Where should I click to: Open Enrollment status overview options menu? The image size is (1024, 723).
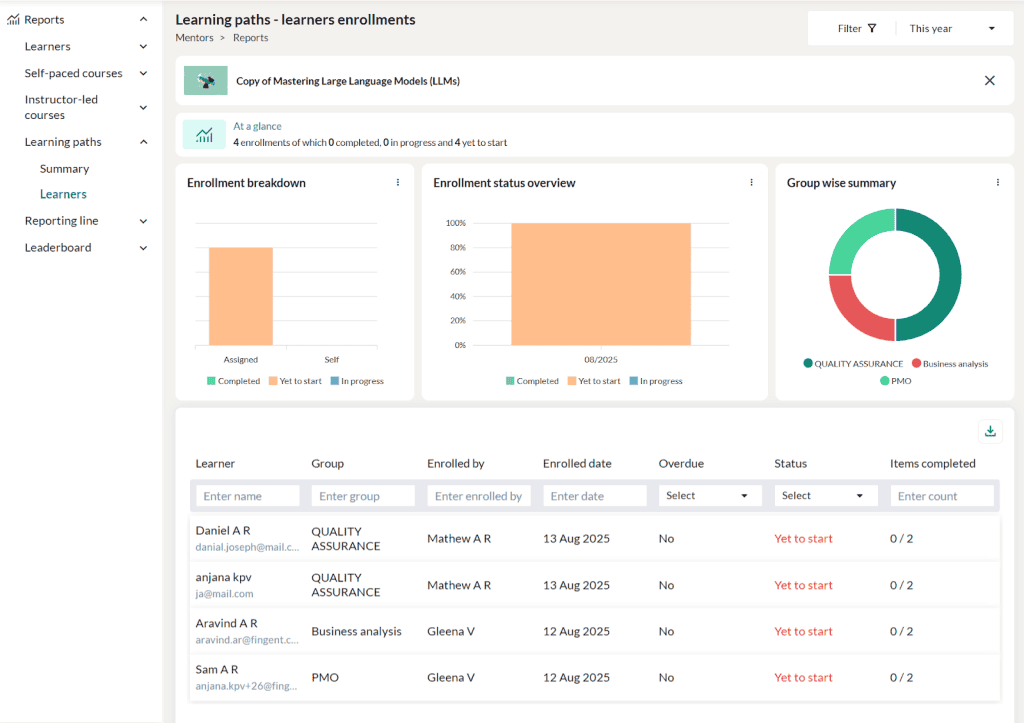(x=752, y=183)
